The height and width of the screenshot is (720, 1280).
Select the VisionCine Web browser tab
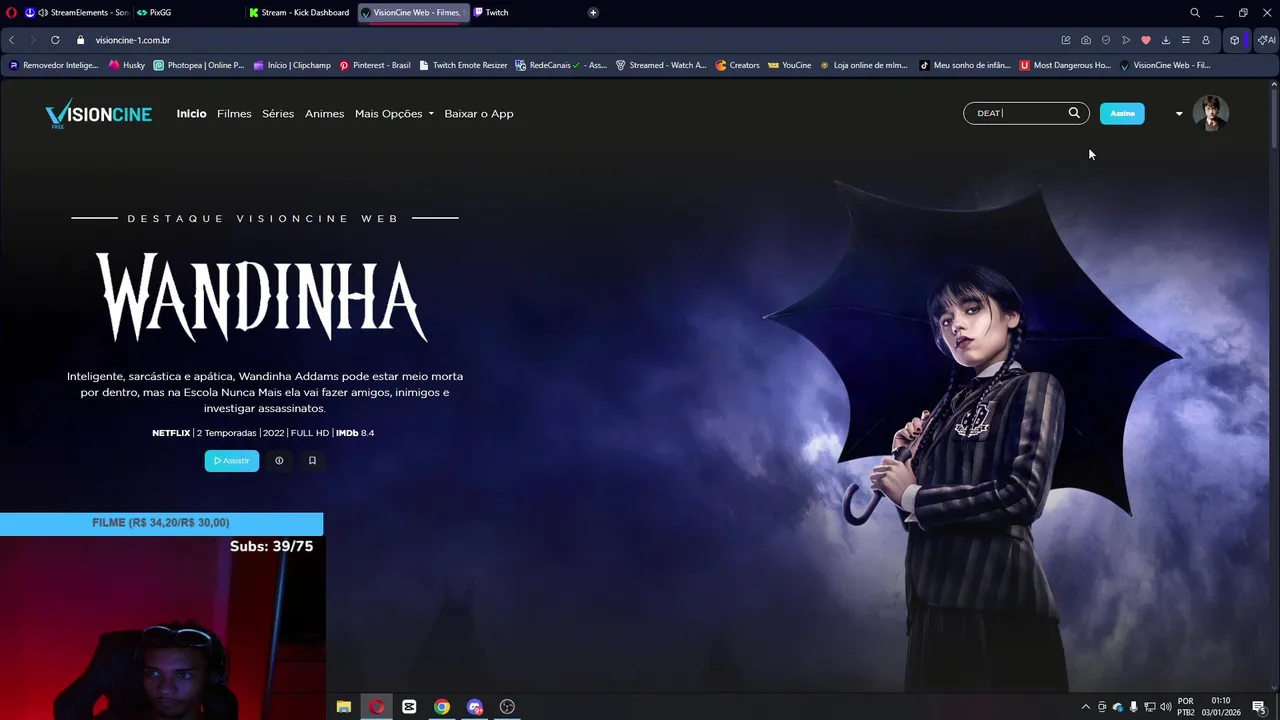point(413,13)
